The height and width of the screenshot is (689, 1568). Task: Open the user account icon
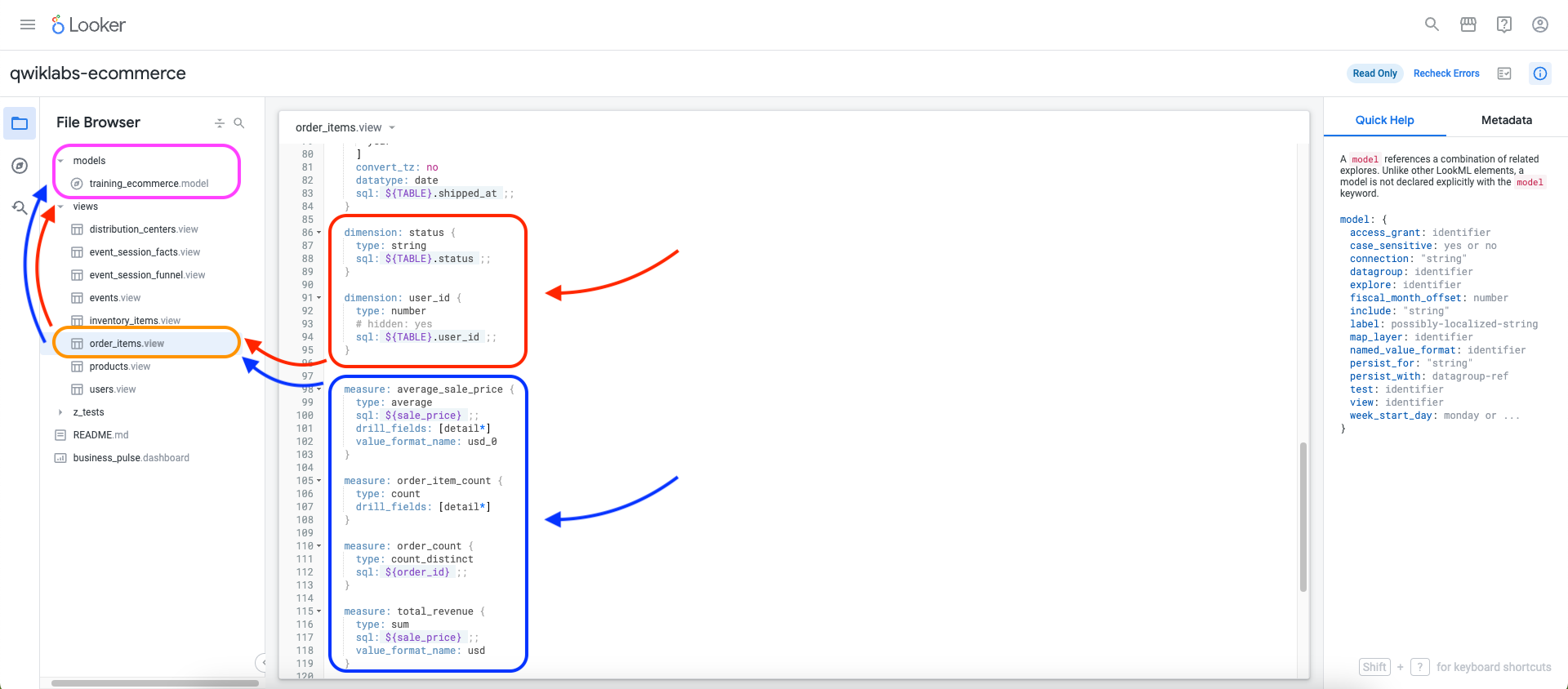[1540, 24]
